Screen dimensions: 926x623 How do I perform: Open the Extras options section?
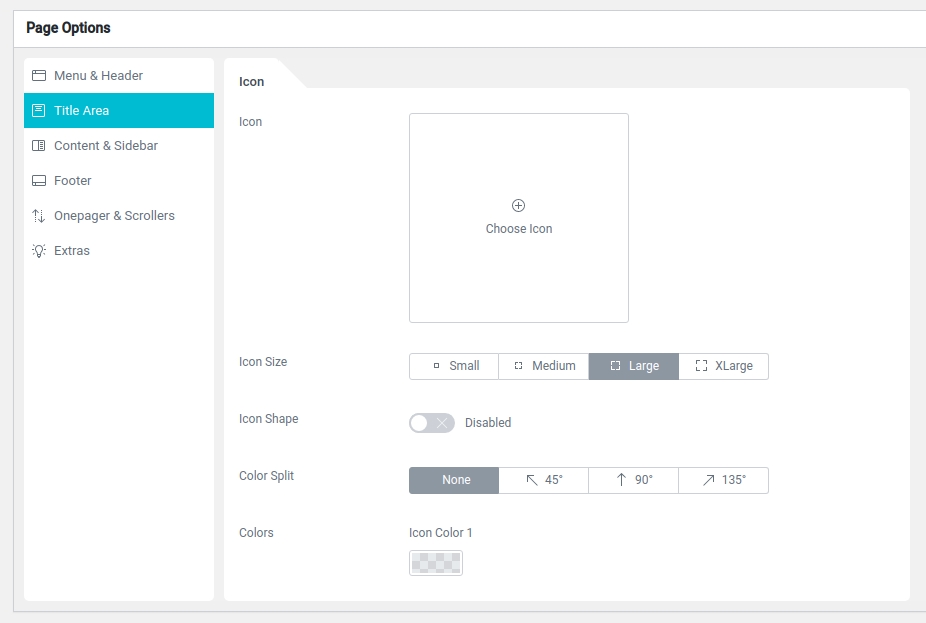click(72, 251)
